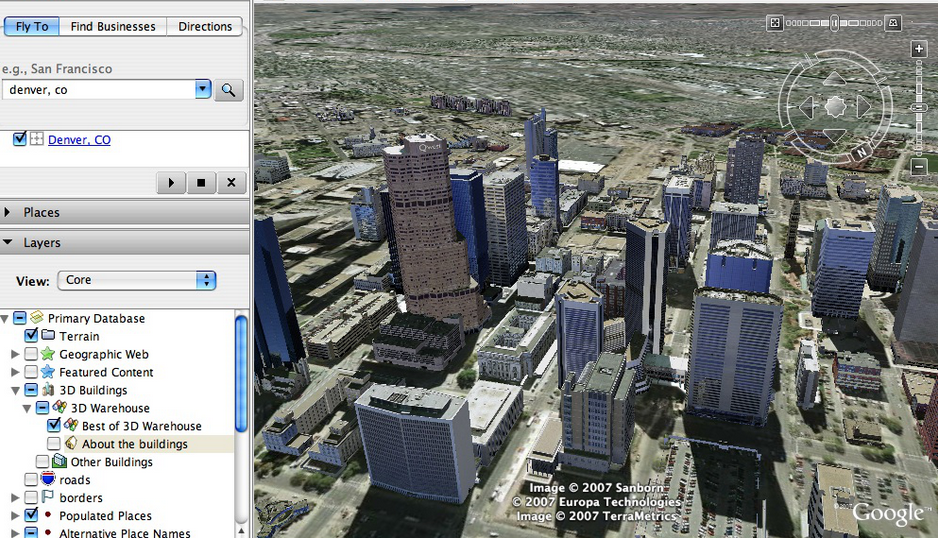Expand the Featured Content tree node

15,372
